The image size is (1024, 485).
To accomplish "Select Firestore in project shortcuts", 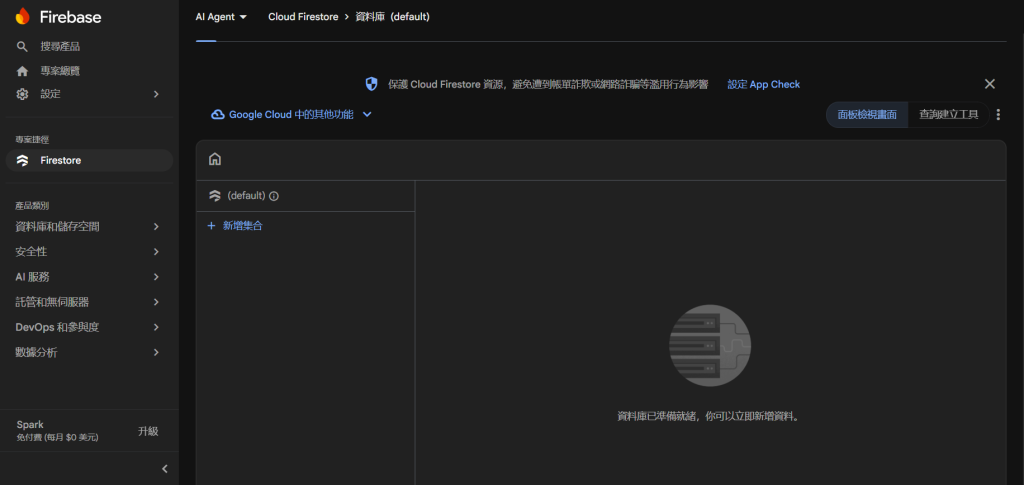I will coord(89,161).
